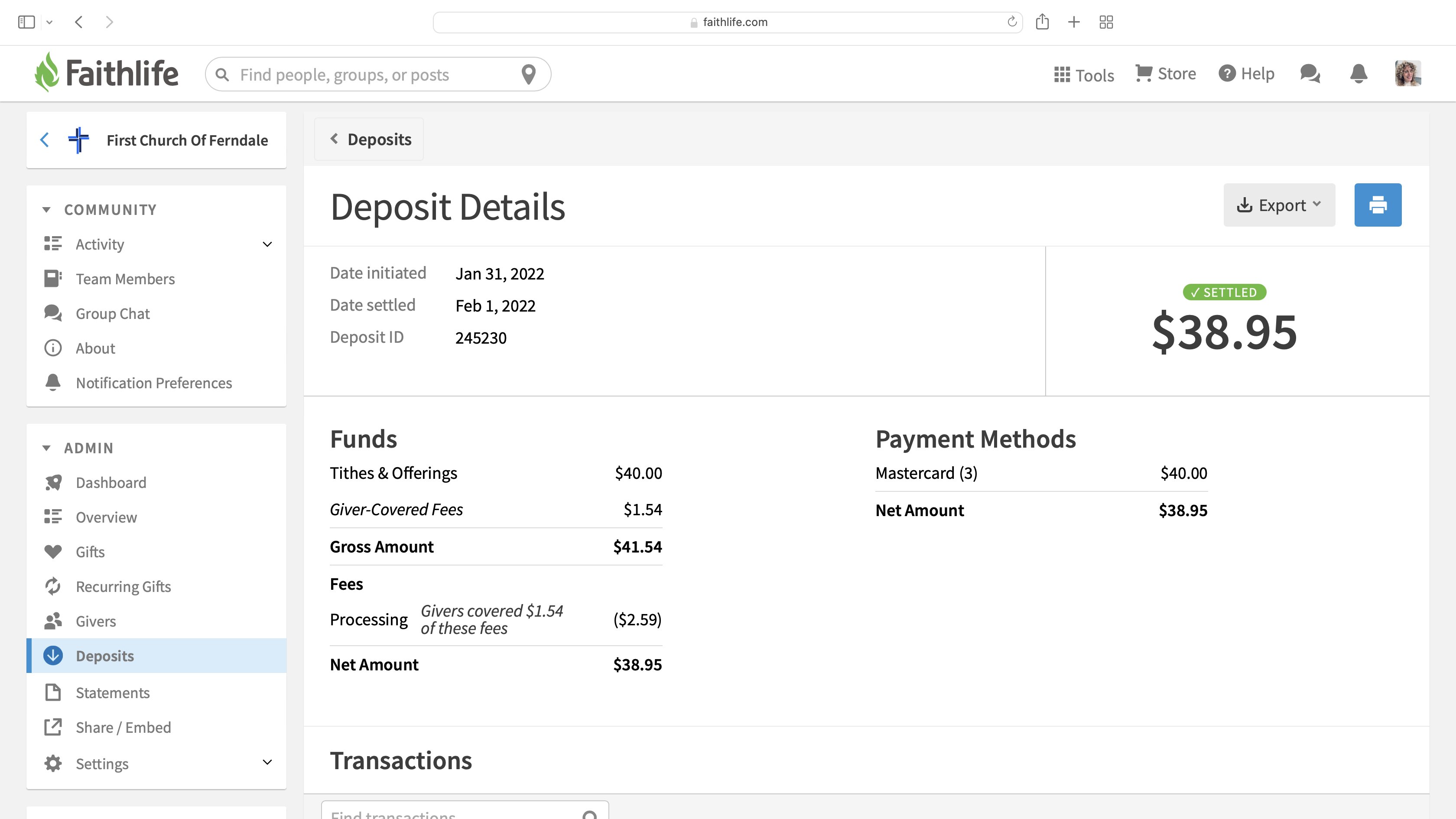Open the messages chat bubbles icon
The height and width of the screenshot is (819, 1456).
(1310, 74)
